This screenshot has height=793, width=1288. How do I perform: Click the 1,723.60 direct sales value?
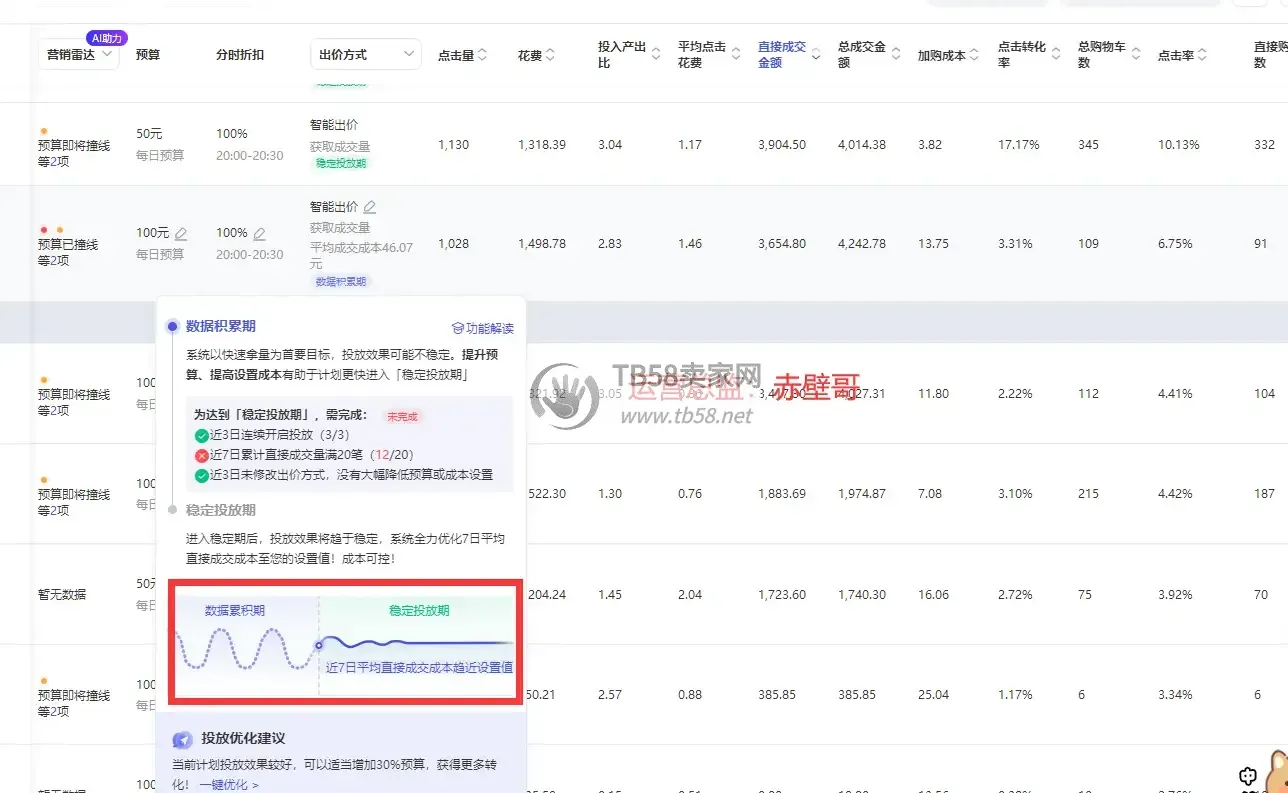click(782, 595)
